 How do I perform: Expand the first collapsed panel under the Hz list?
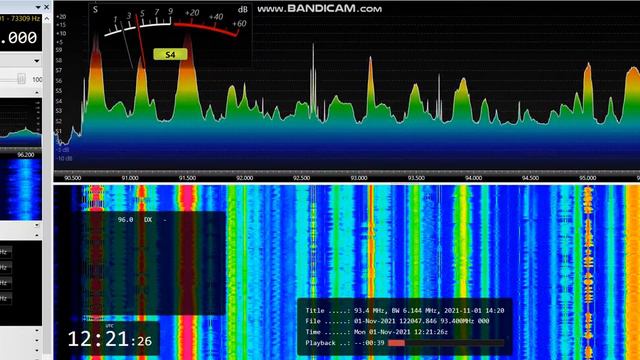point(37,330)
